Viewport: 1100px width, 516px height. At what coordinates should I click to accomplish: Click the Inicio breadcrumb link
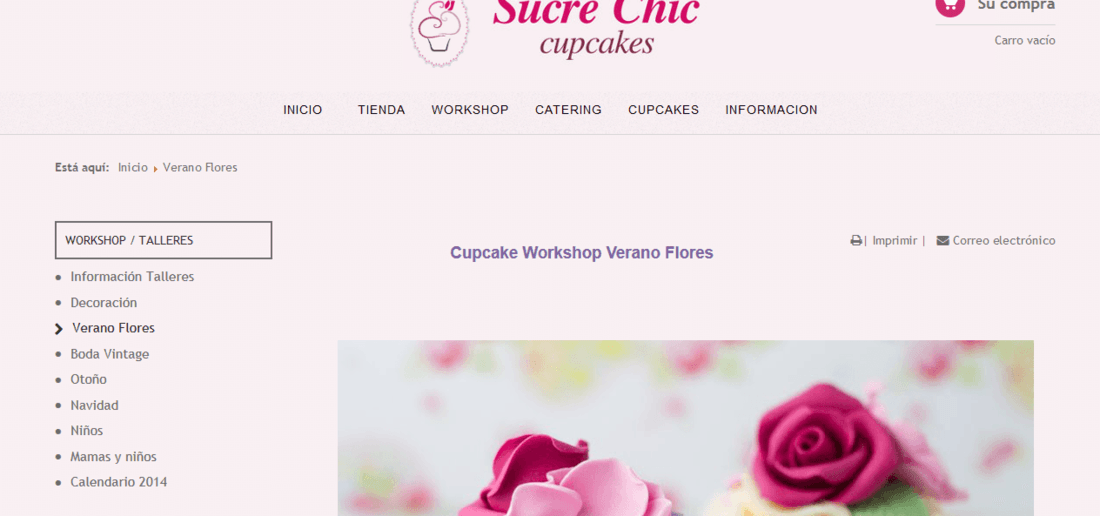(133, 168)
